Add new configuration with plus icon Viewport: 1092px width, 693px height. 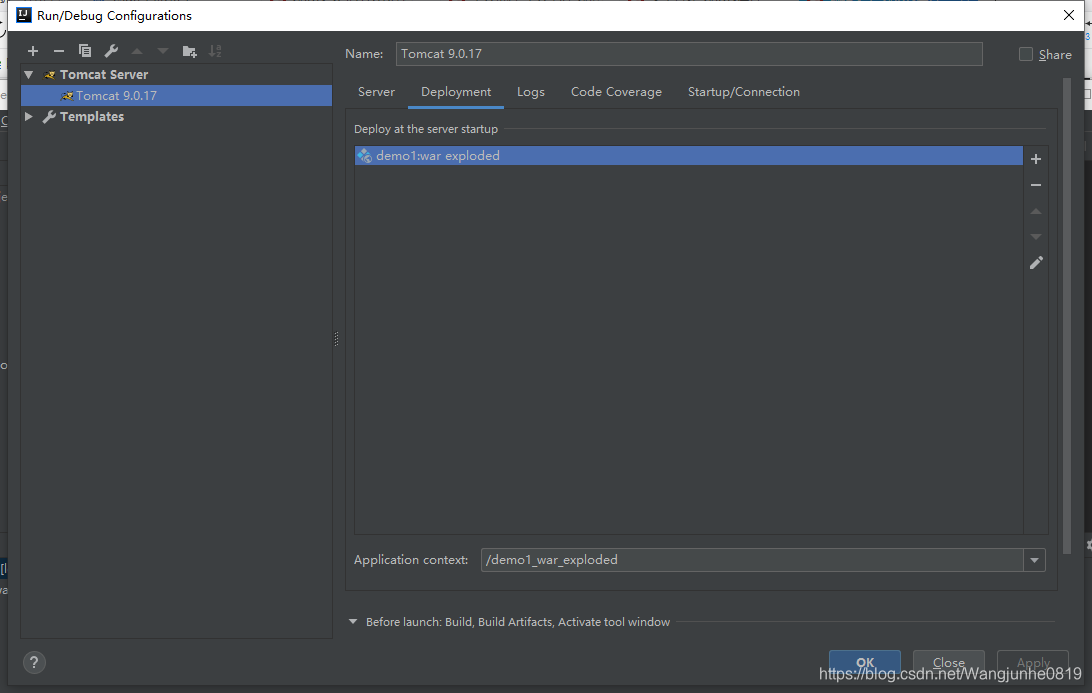(x=33, y=51)
